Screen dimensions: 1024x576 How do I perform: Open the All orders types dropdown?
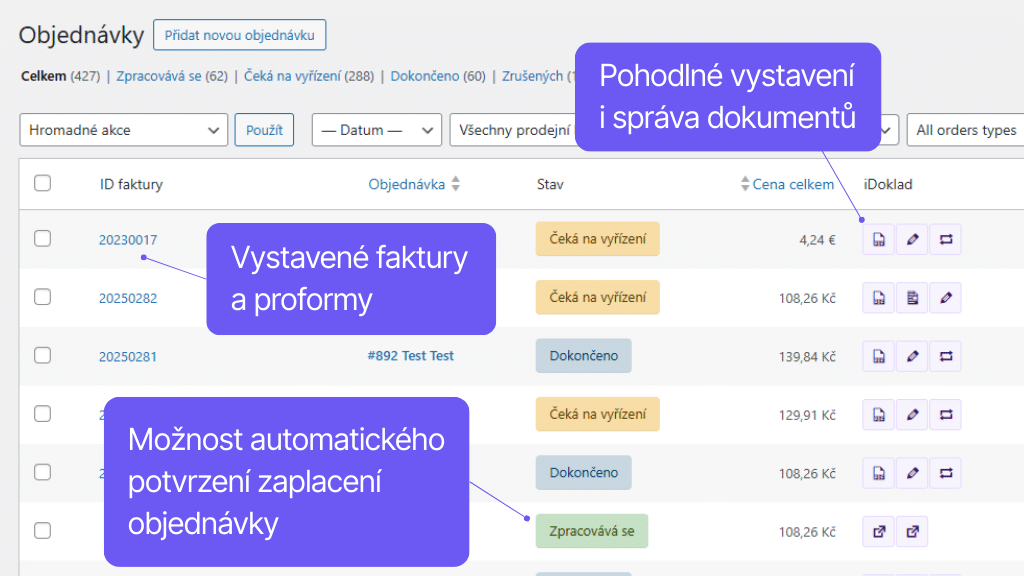[968, 130]
